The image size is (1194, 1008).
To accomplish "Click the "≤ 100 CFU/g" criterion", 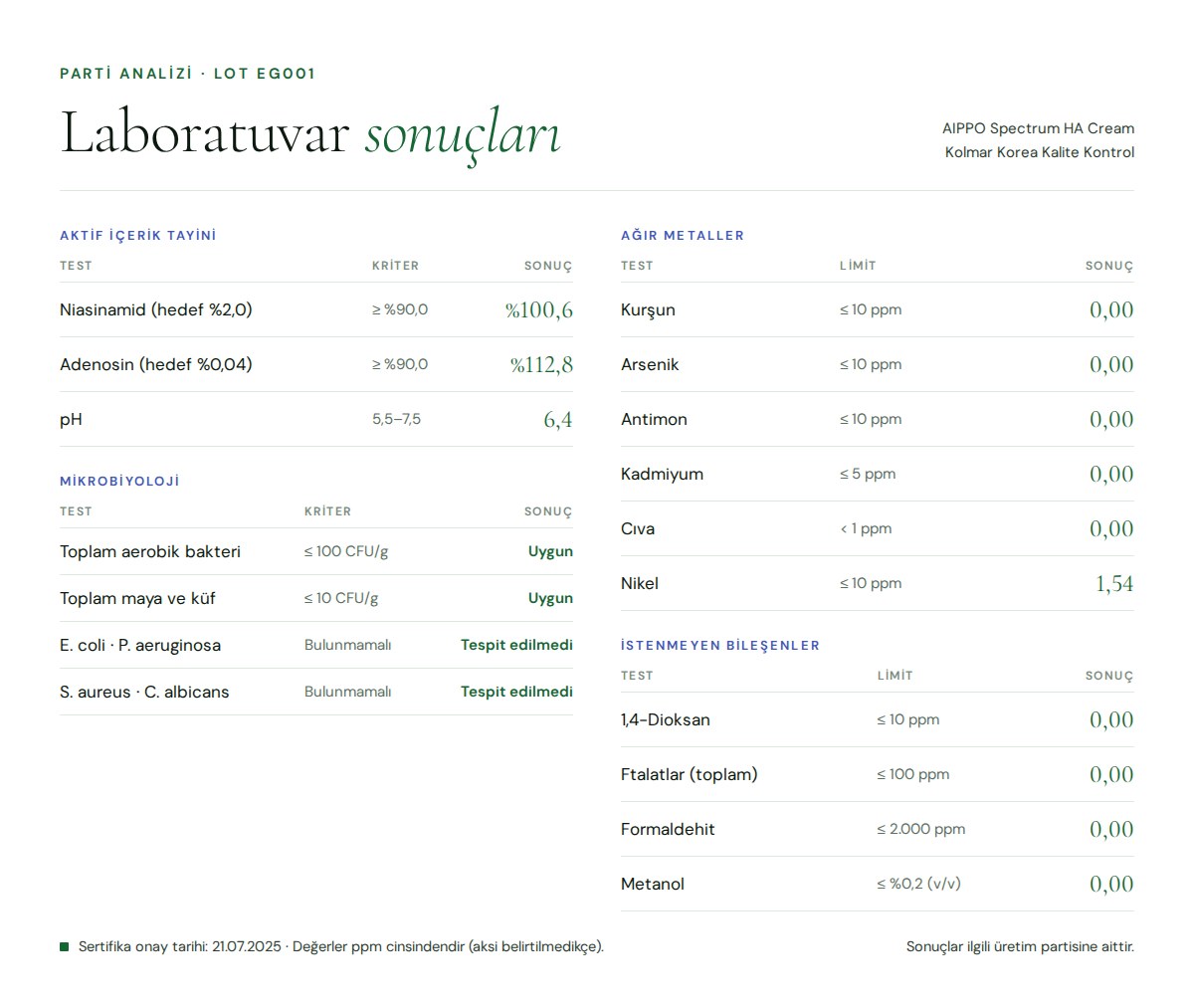I will [346, 551].
